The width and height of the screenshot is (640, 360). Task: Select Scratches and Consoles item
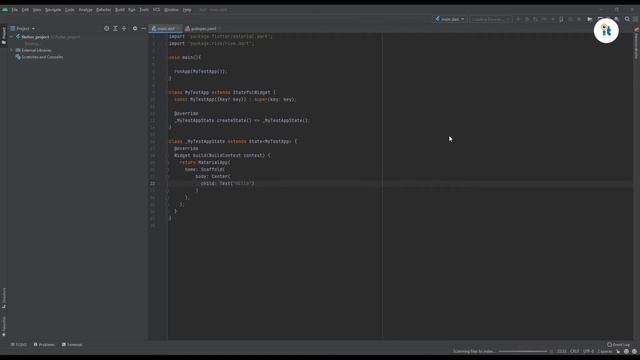point(40,57)
